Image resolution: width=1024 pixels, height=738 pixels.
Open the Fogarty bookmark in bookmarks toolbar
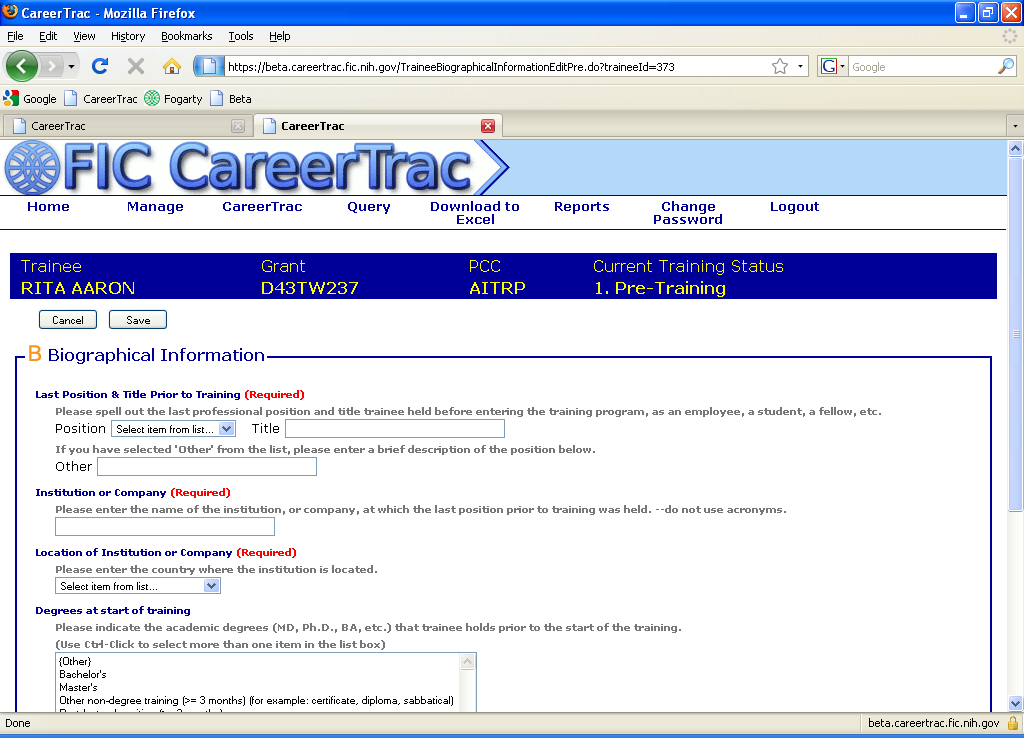click(174, 99)
